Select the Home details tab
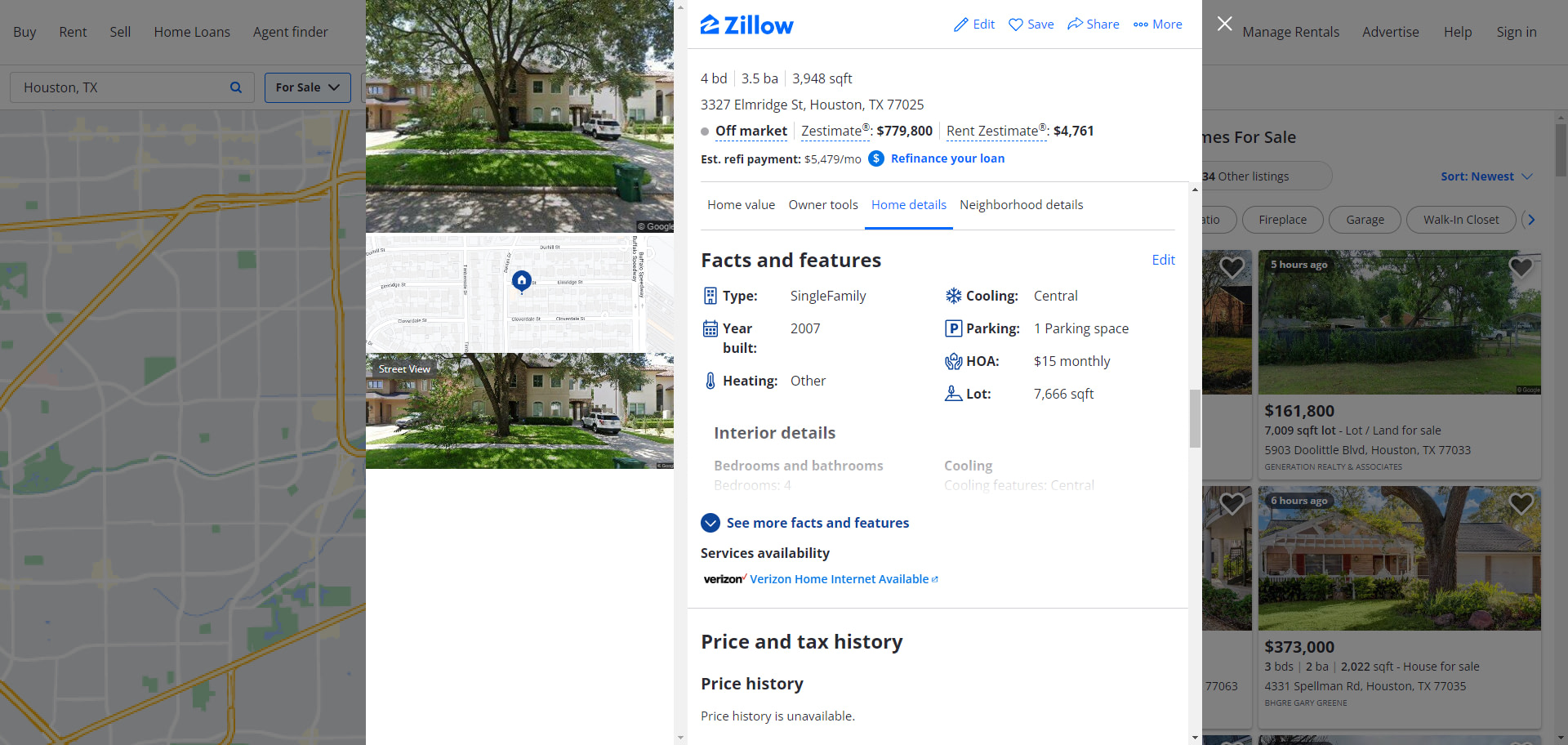 point(909,205)
